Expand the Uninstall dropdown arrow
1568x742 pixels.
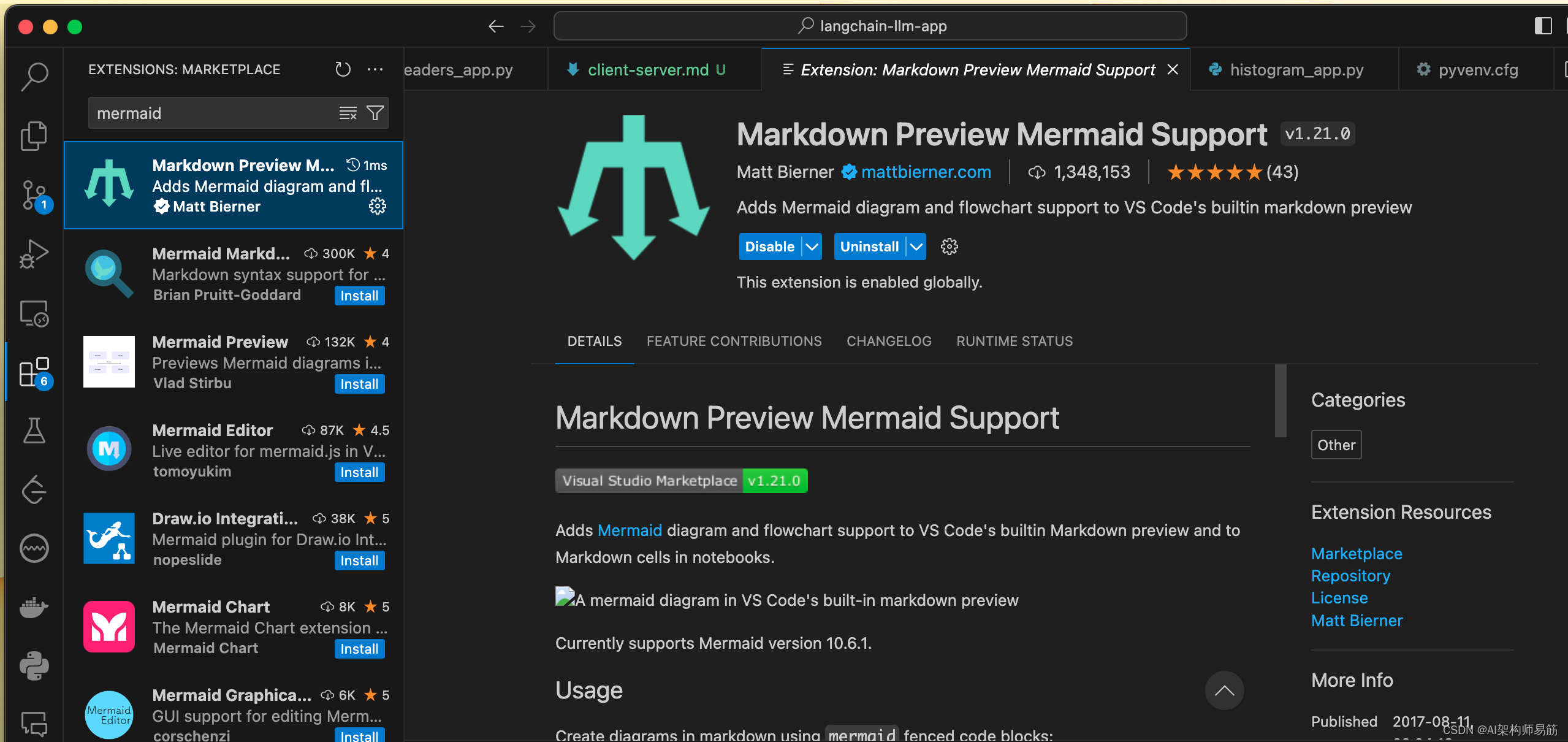tap(916, 247)
